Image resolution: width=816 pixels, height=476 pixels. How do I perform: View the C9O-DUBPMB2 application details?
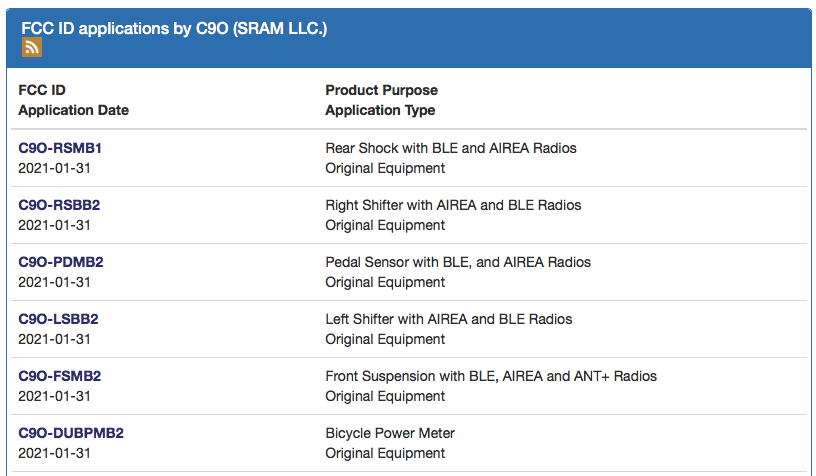(71, 433)
